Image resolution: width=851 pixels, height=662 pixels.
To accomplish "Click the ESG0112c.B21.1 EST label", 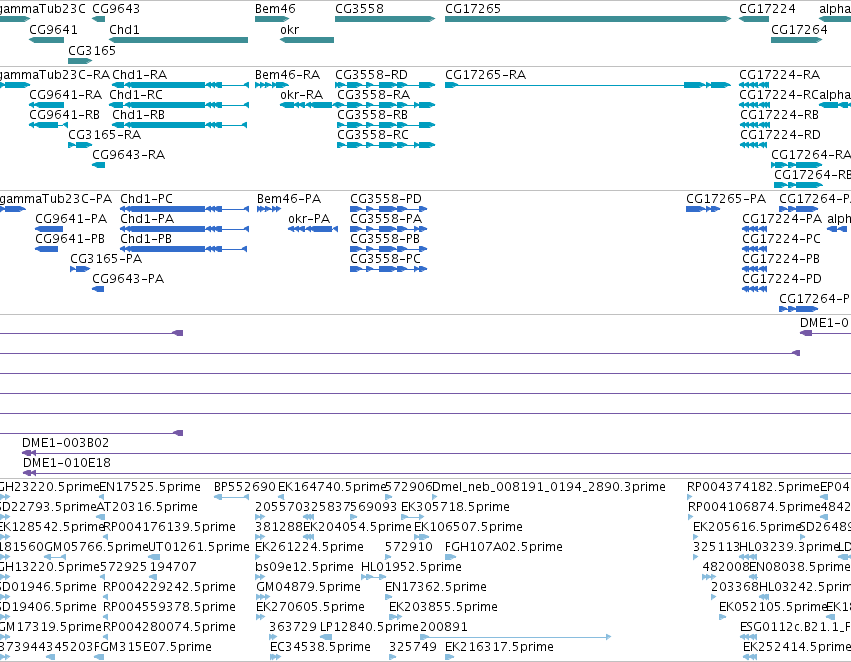I will tap(795, 627).
